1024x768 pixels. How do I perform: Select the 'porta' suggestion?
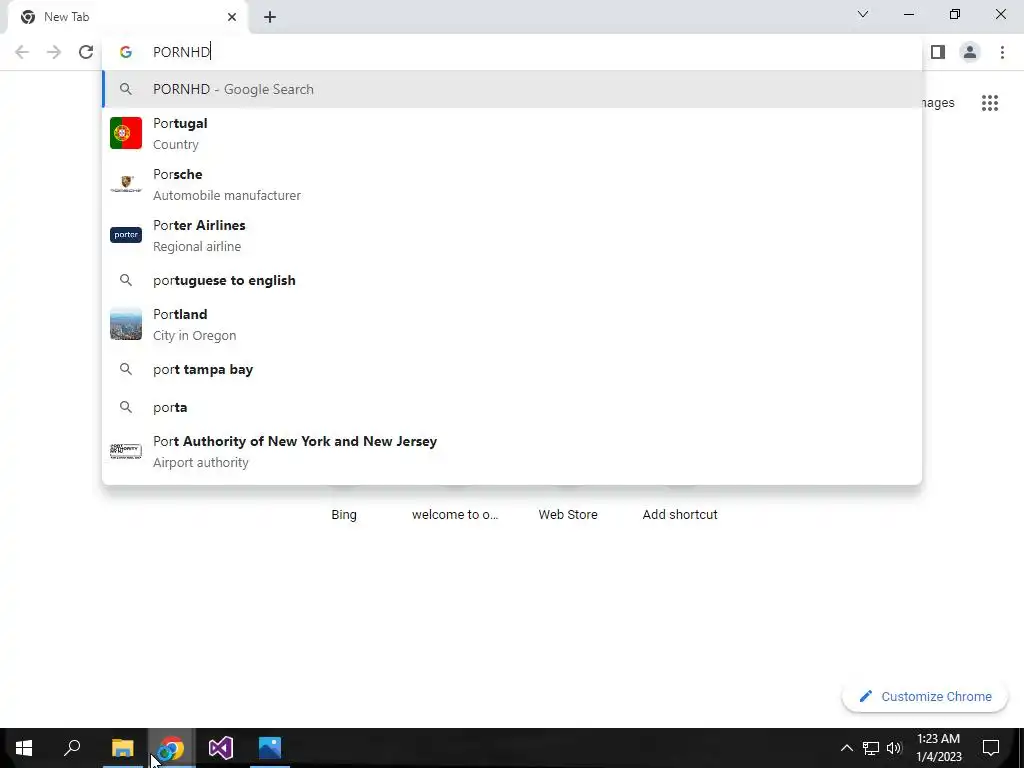pos(512,407)
